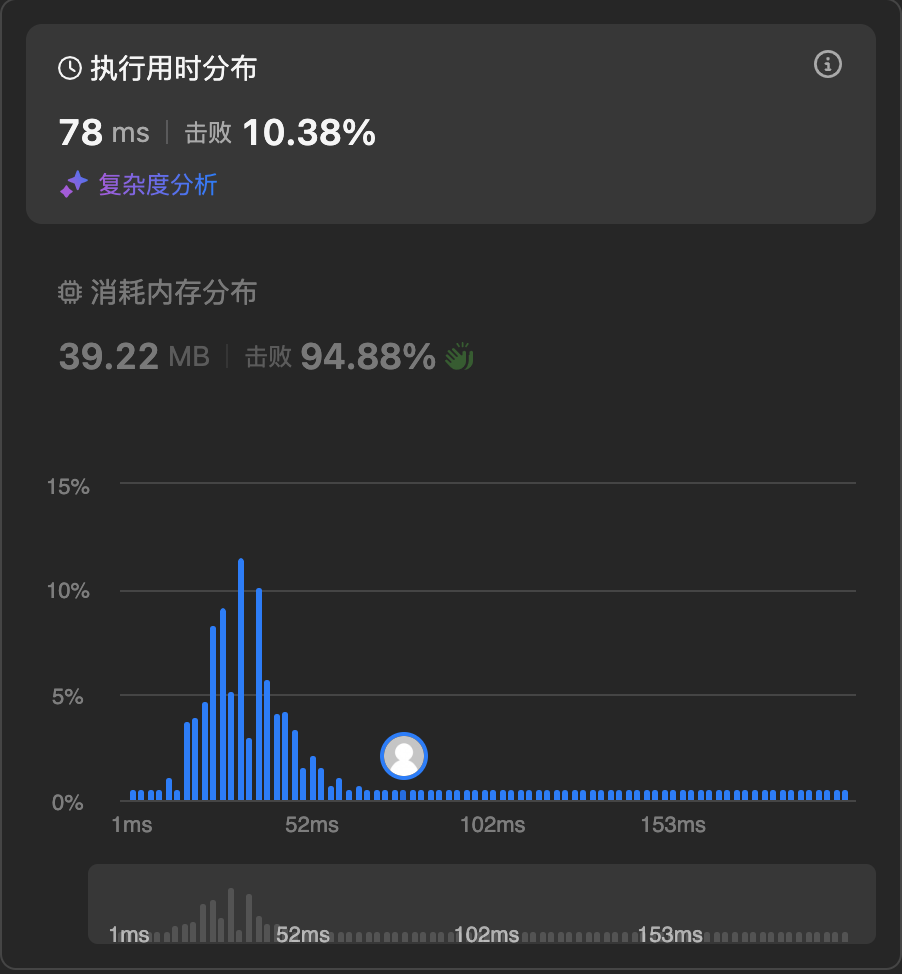Click the chip icon beside 消耗内存分布
The height and width of the screenshot is (974, 902).
[70, 292]
